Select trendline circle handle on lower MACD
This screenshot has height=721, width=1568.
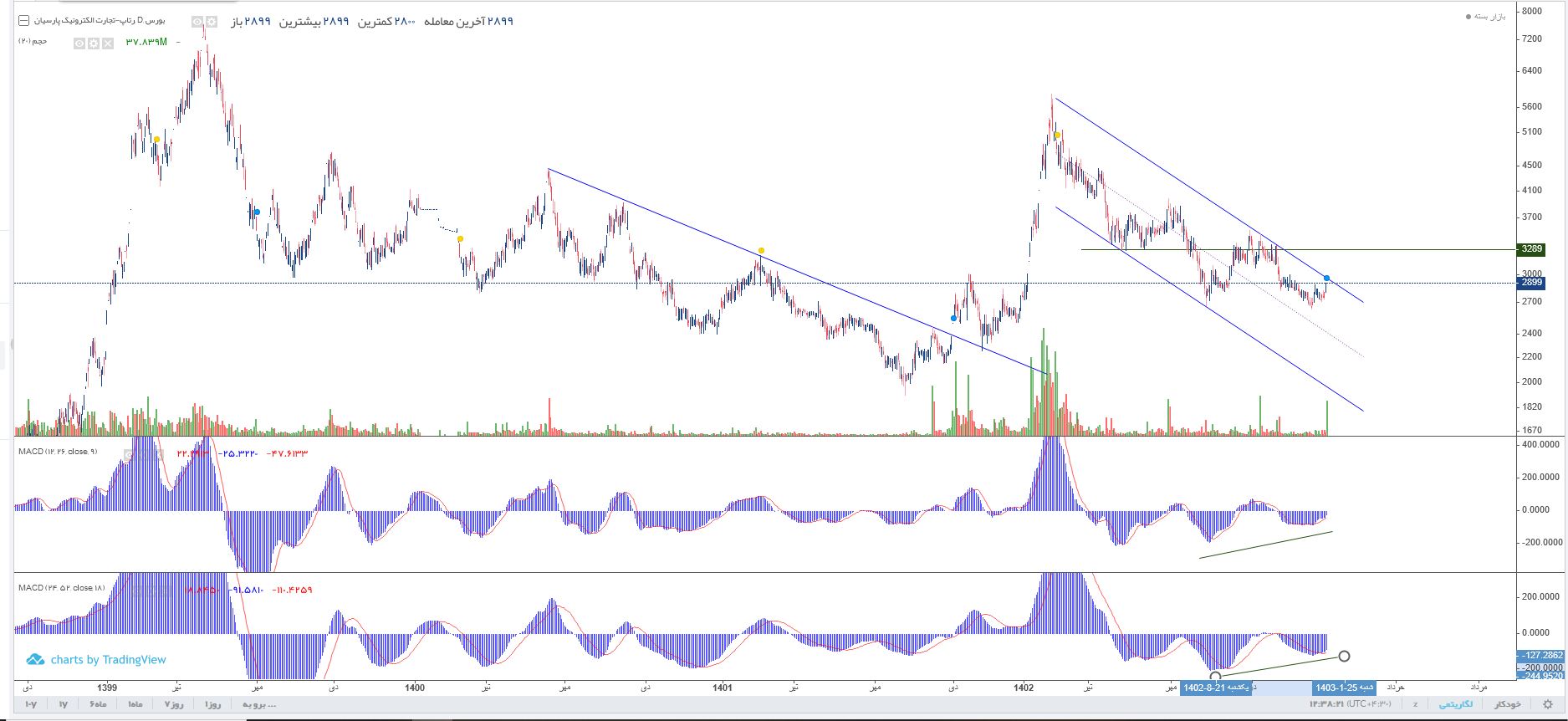coord(1344,656)
